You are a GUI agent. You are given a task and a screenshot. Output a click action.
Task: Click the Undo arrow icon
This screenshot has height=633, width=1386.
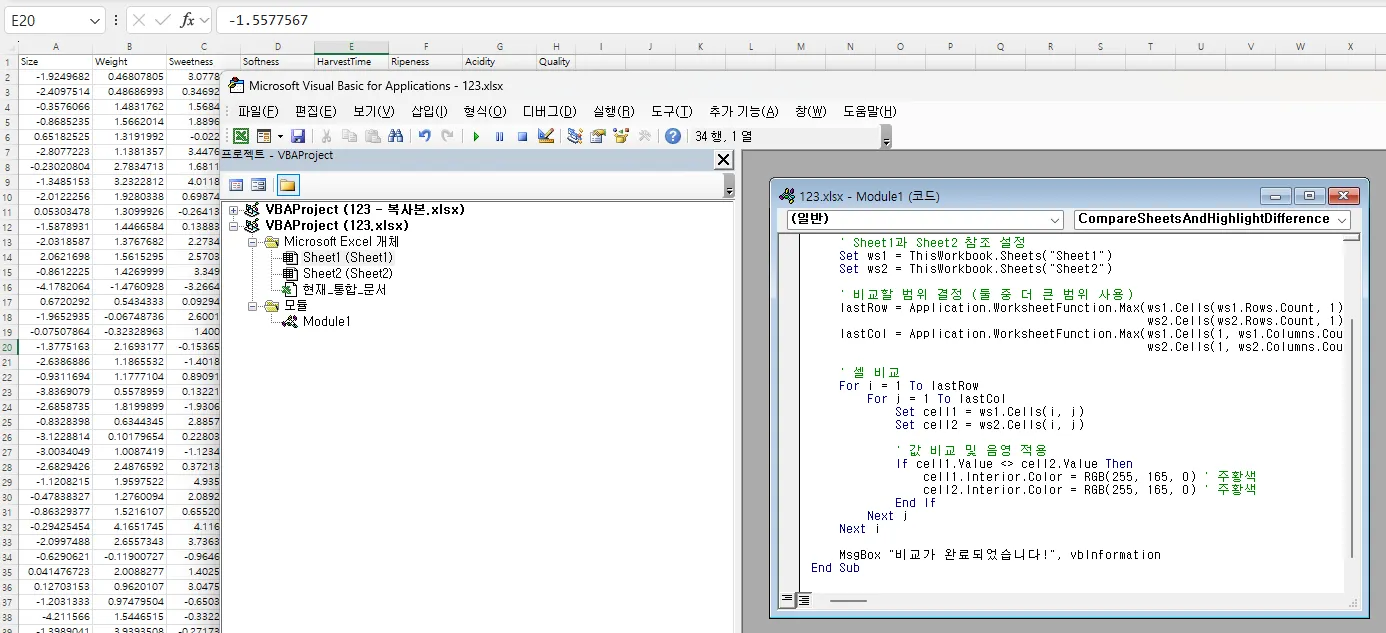click(424, 136)
